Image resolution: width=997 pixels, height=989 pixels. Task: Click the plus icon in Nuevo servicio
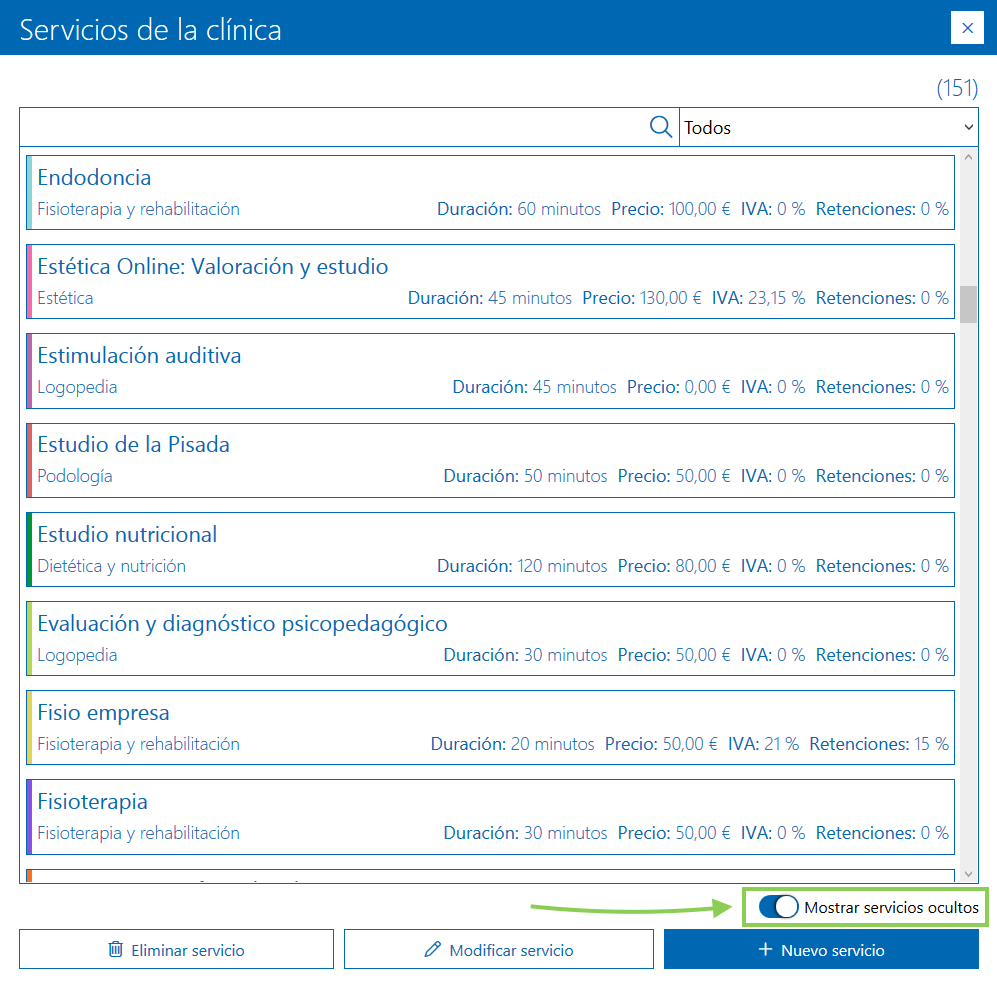[x=765, y=949]
